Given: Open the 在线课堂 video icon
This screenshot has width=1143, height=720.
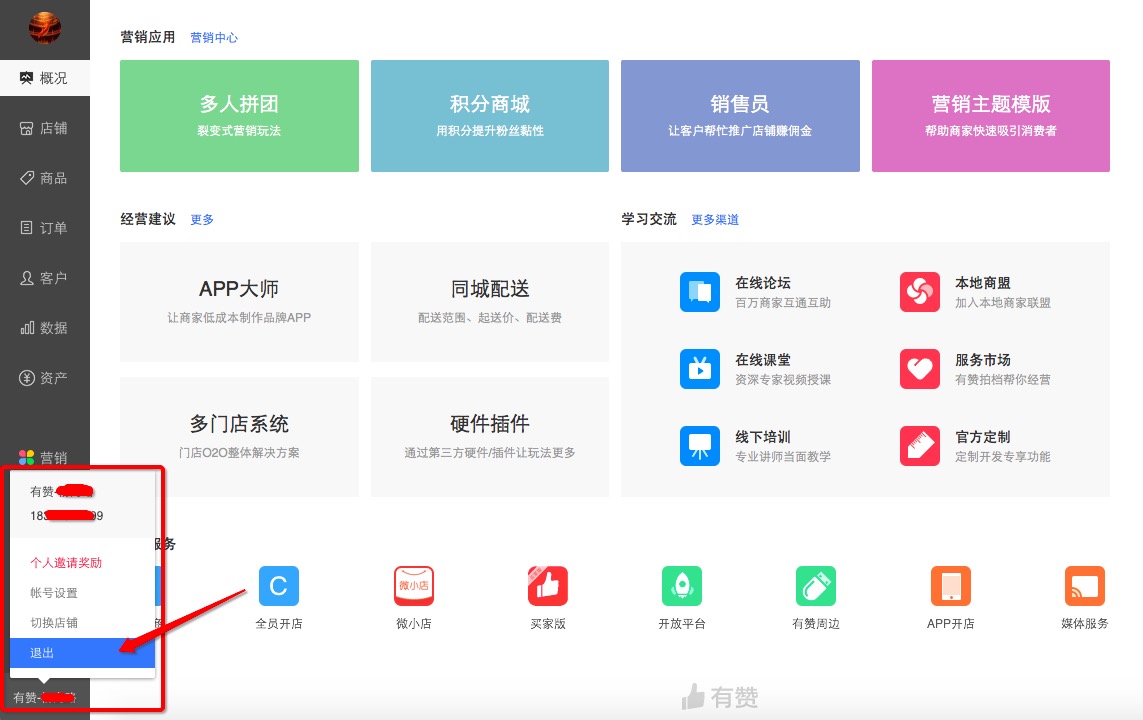Looking at the screenshot, I should tap(700, 369).
